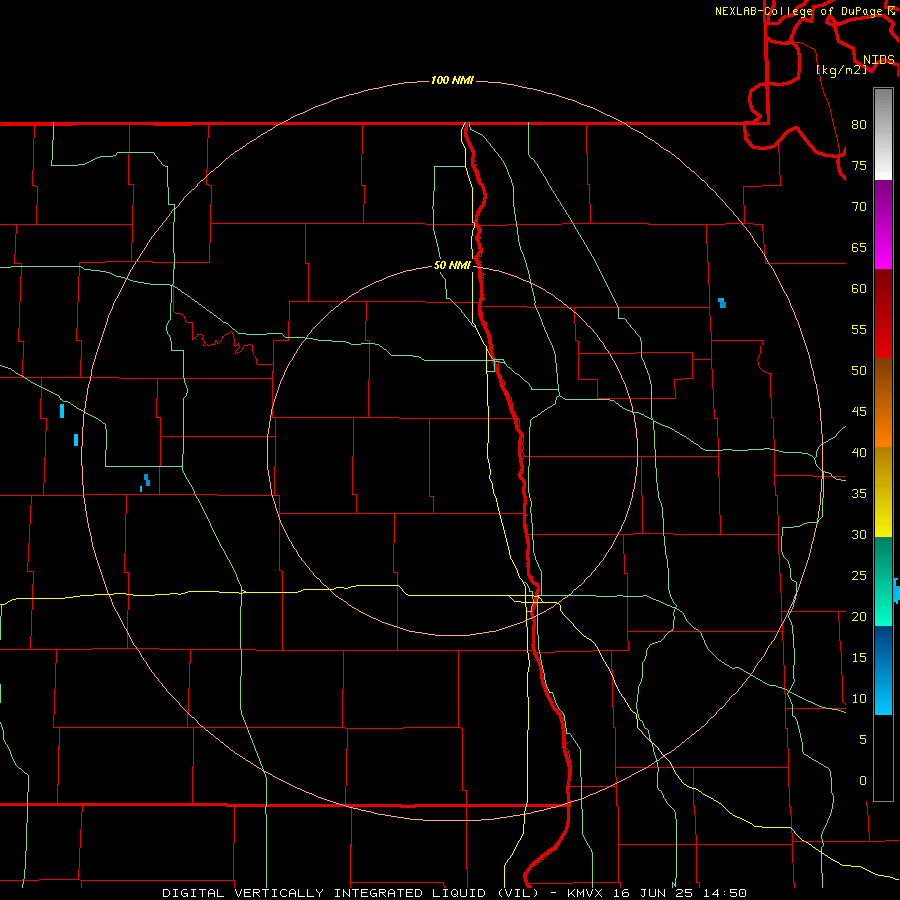Select the 60 value on the VIL scale
This screenshot has width=900, height=900.
pyautogui.click(x=859, y=289)
